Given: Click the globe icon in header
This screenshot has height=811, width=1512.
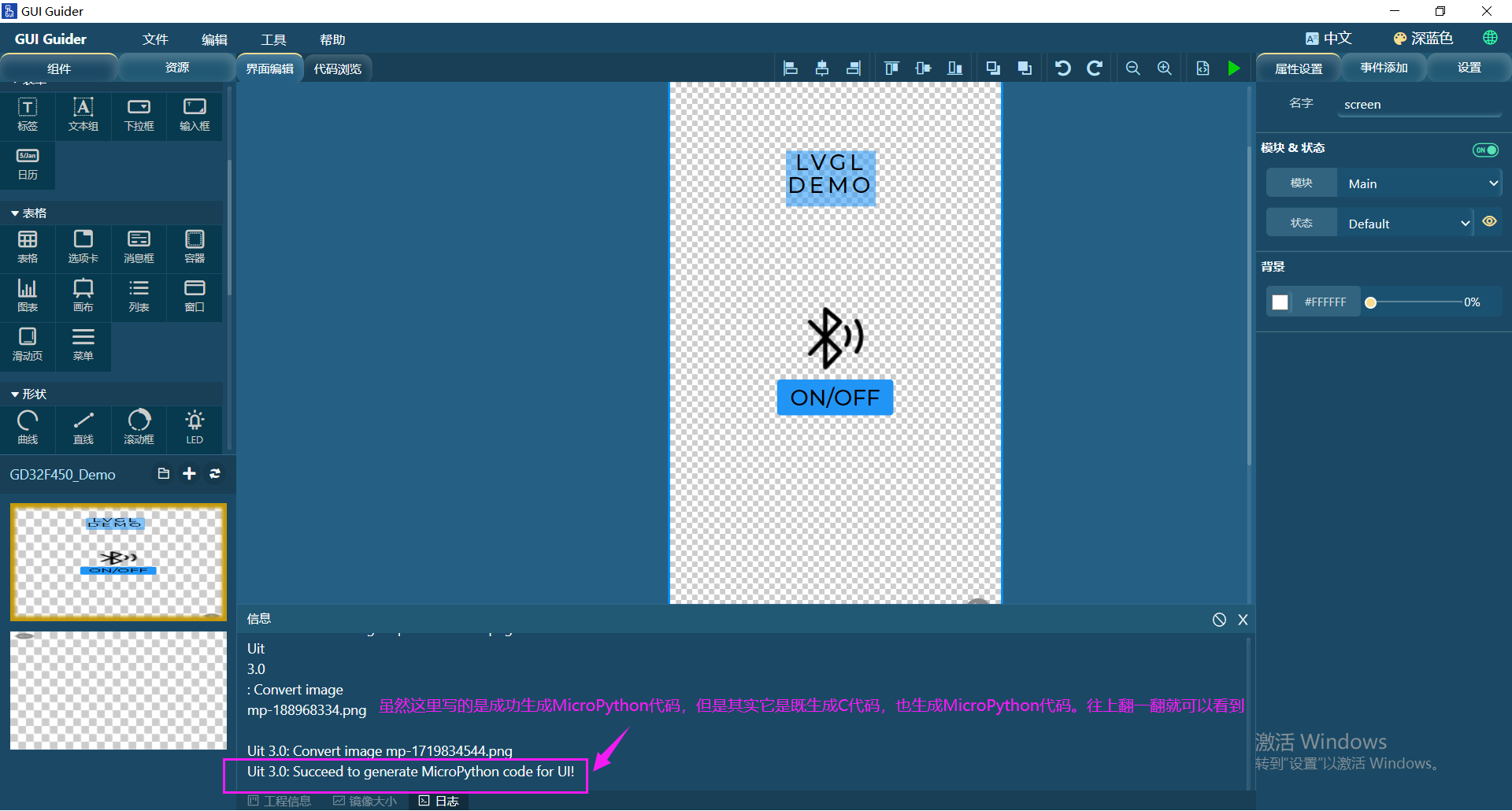Looking at the screenshot, I should [x=1490, y=38].
